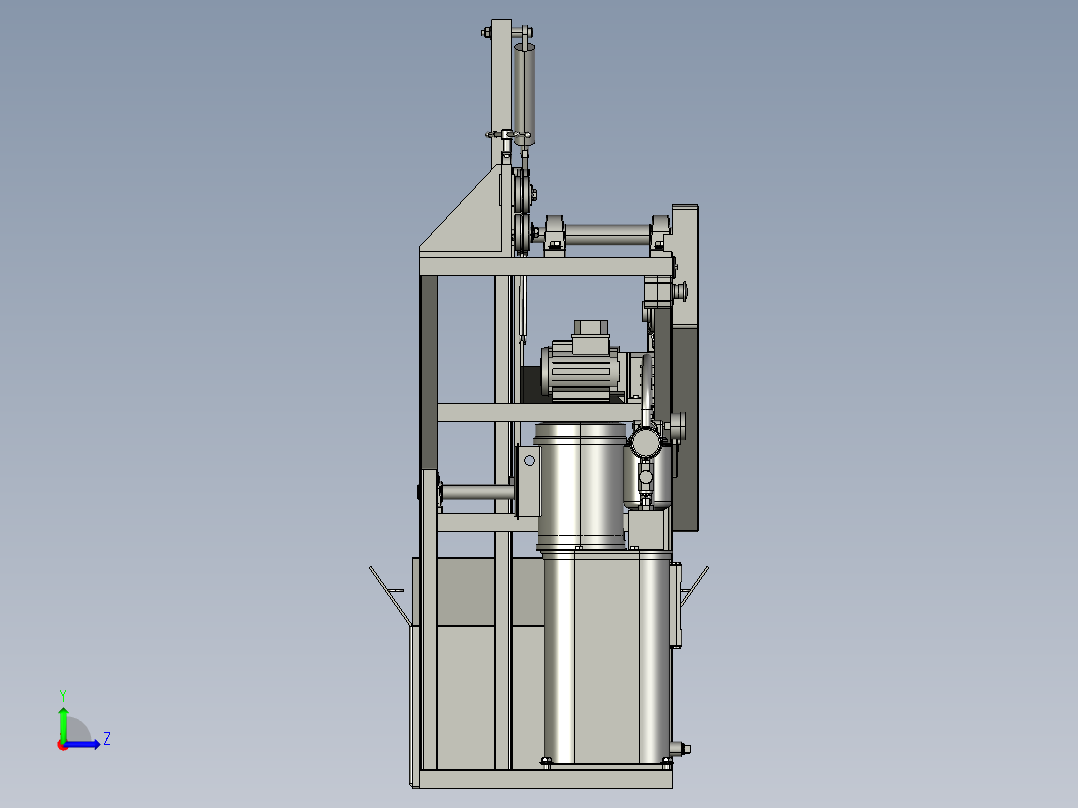Screen dimensions: 1078x808
Task: Select the large round cylindrical tank
Action: tap(581, 485)
